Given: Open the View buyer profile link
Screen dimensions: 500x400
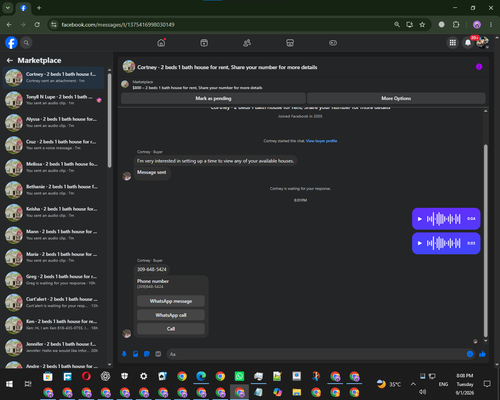Looking at the screenshot, I should (321, 141).
